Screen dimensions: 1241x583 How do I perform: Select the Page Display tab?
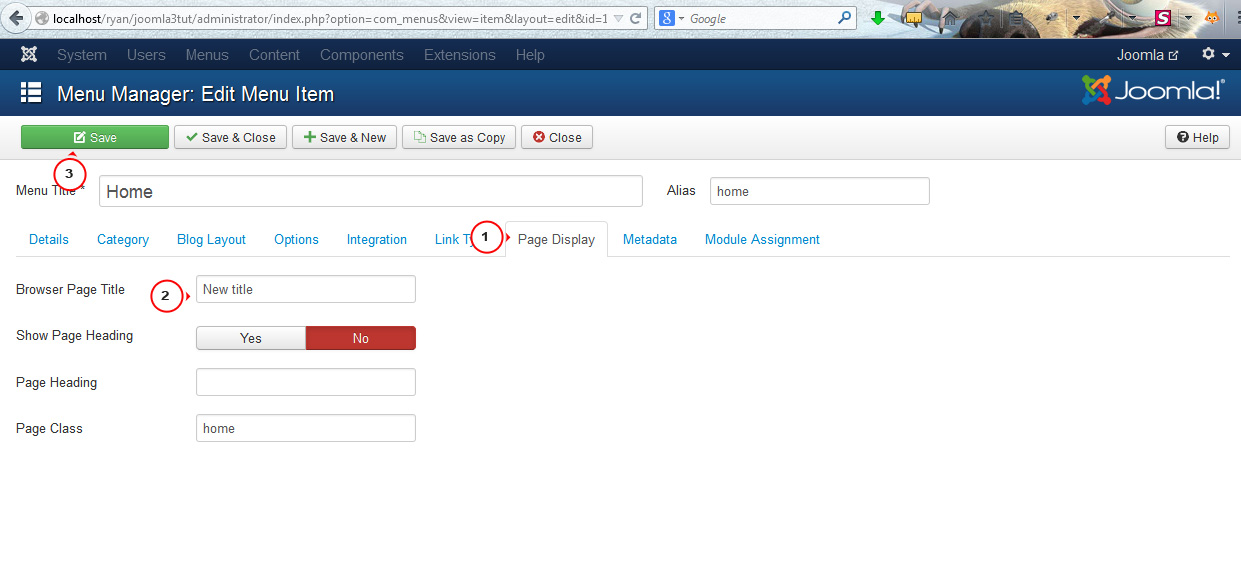click(x=556, y=240)
